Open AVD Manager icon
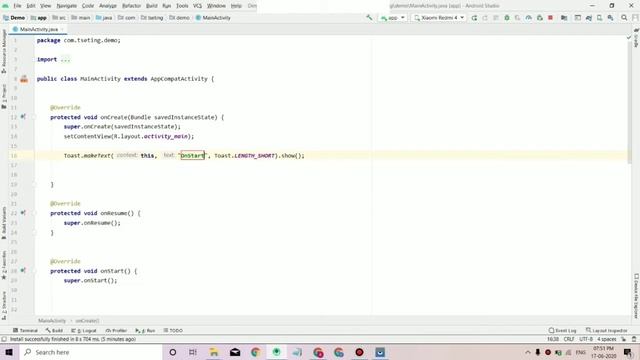 (x=600, y=18)
